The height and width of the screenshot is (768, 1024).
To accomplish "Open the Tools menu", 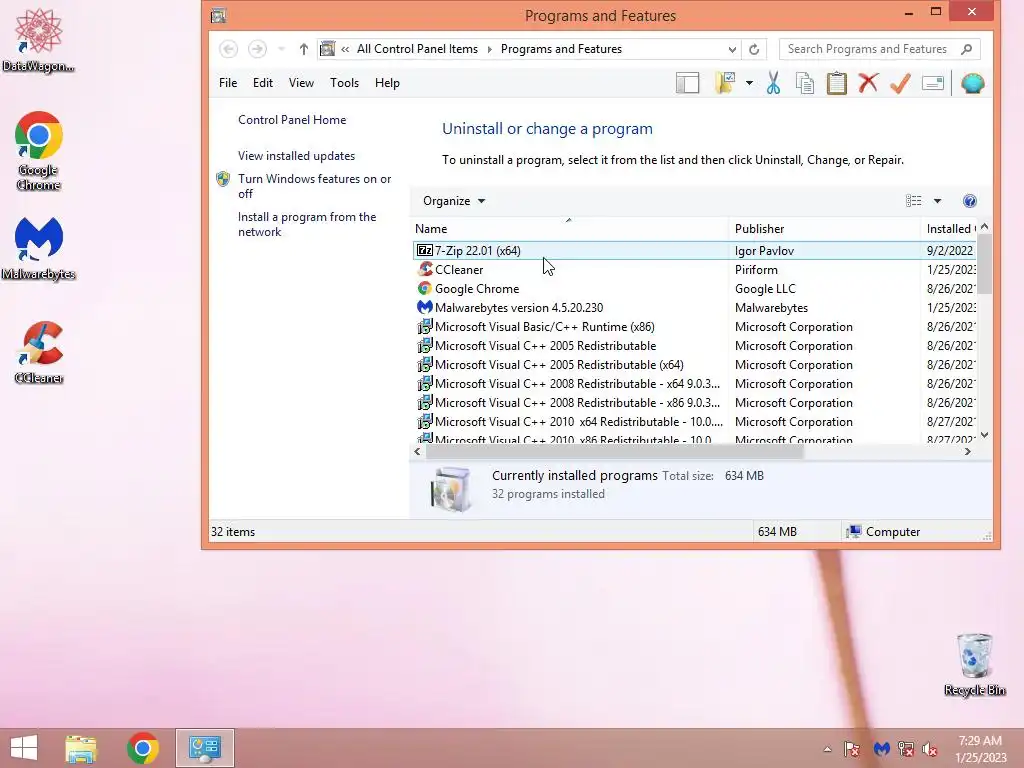I will (x=344, y=83).
